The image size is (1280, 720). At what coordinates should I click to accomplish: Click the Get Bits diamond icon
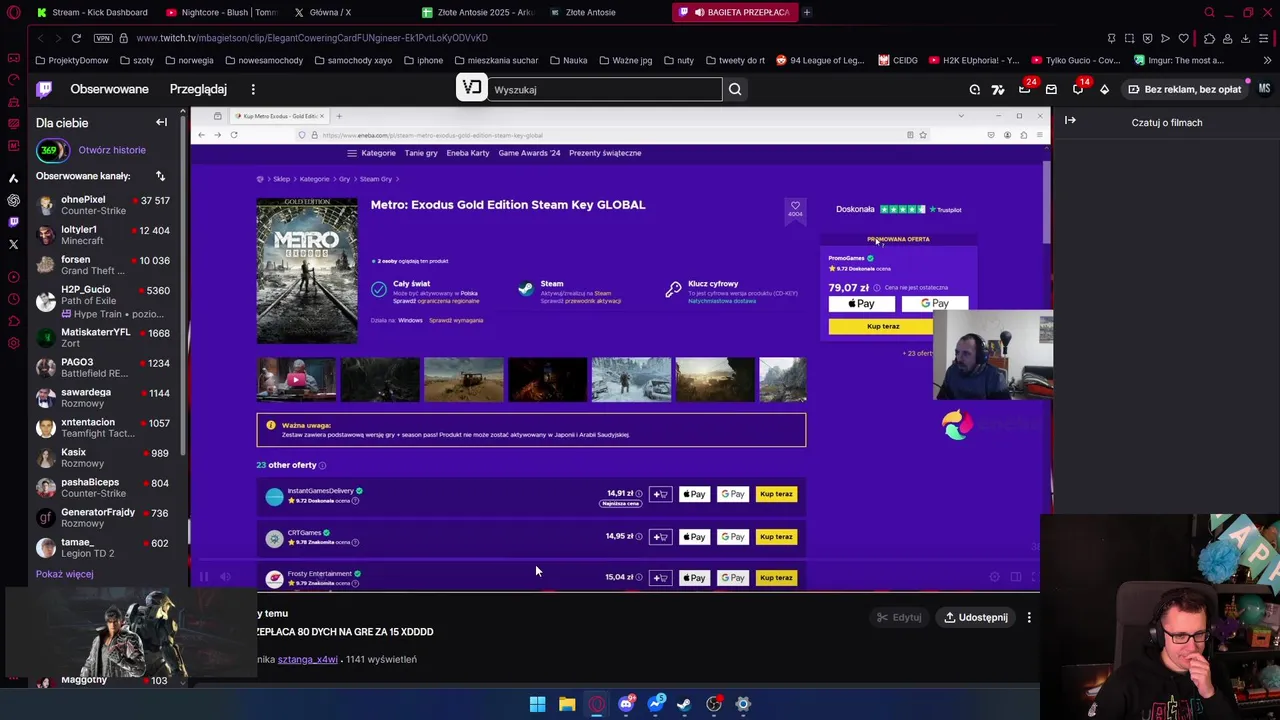[x=1104, y=89]
